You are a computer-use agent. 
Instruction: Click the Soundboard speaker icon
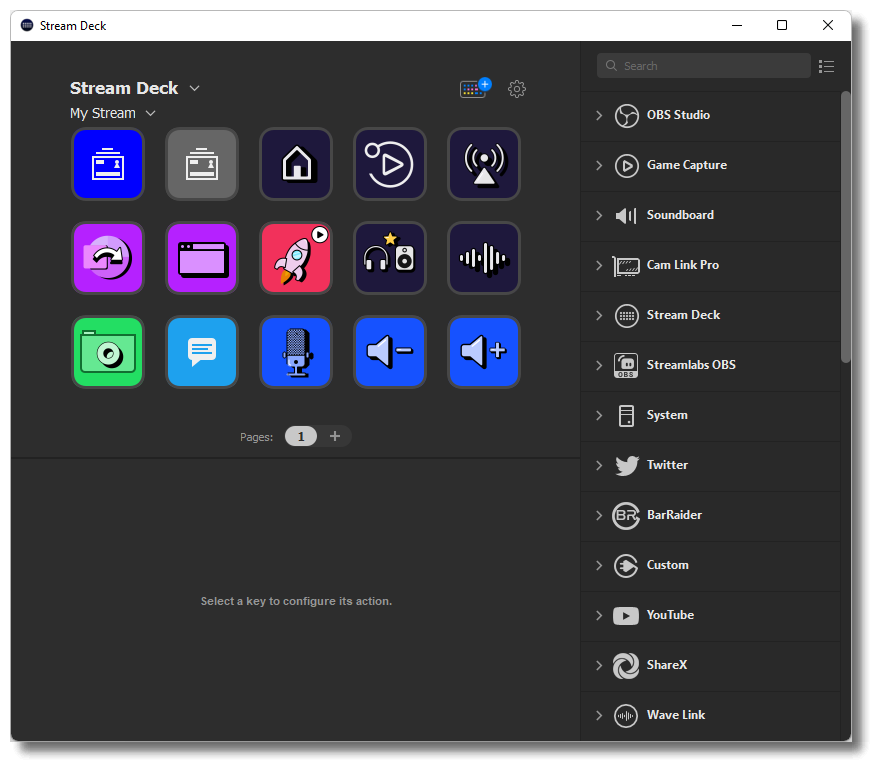pos(626,216)
